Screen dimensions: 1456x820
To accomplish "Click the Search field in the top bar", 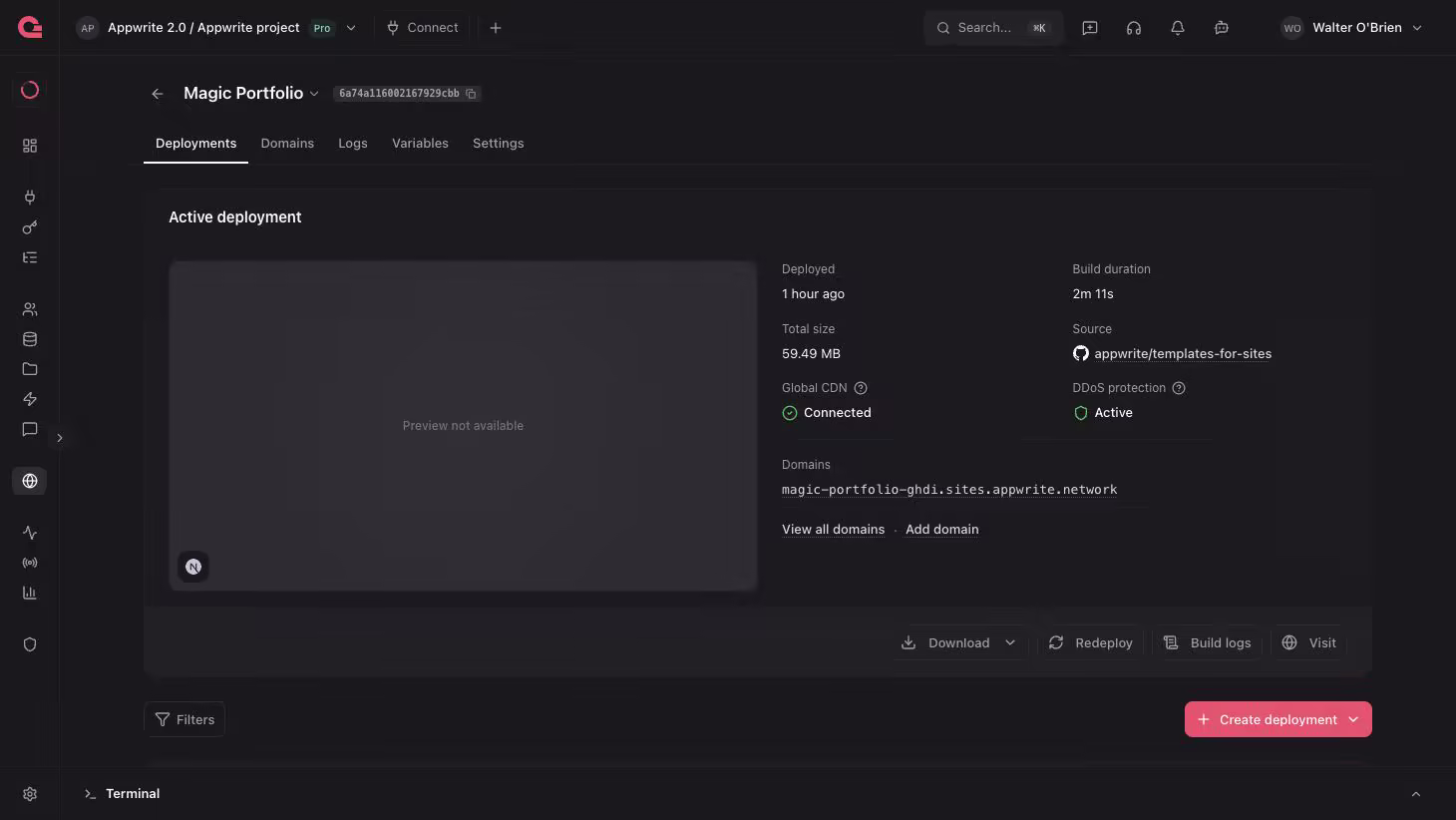I will pyautogui.click(x=993, y=28).
